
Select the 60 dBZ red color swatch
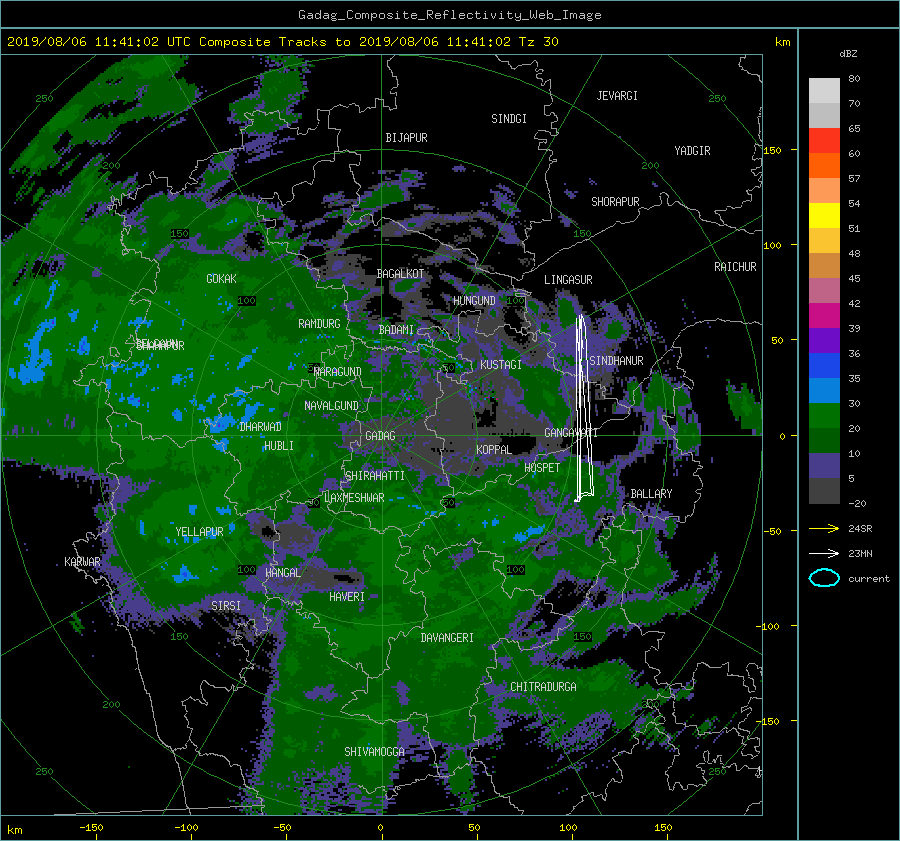pos(824,141)
